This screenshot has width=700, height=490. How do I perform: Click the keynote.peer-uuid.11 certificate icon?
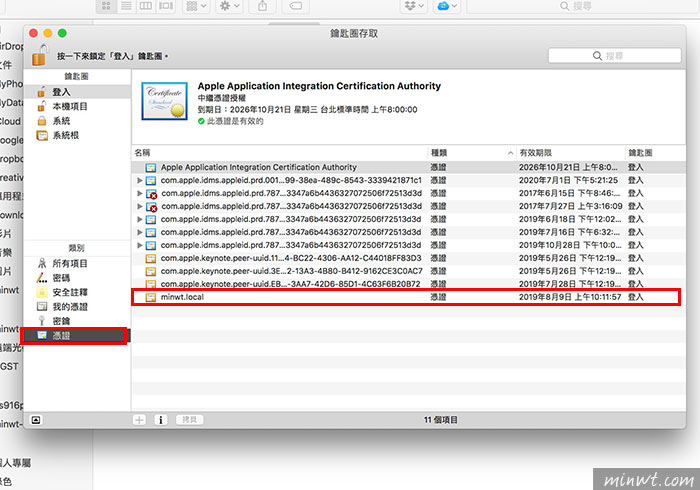pos(151,258)
